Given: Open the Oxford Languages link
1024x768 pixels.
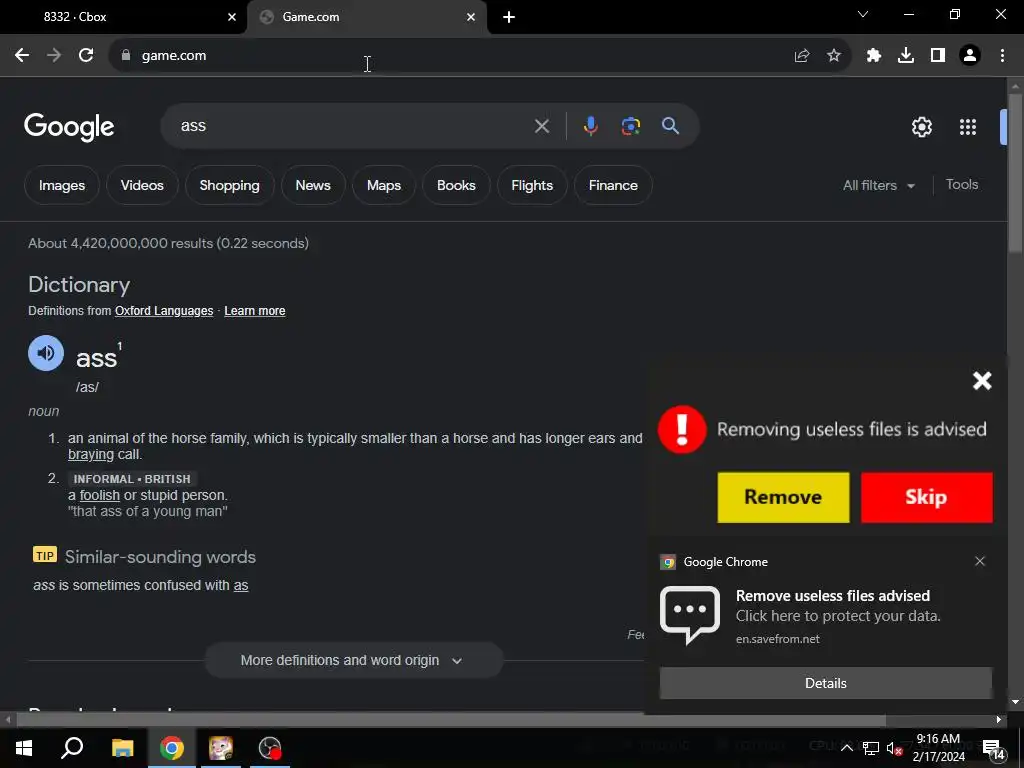Looking at the screenshot, I should pyautogui.click(x=164, y=311).
